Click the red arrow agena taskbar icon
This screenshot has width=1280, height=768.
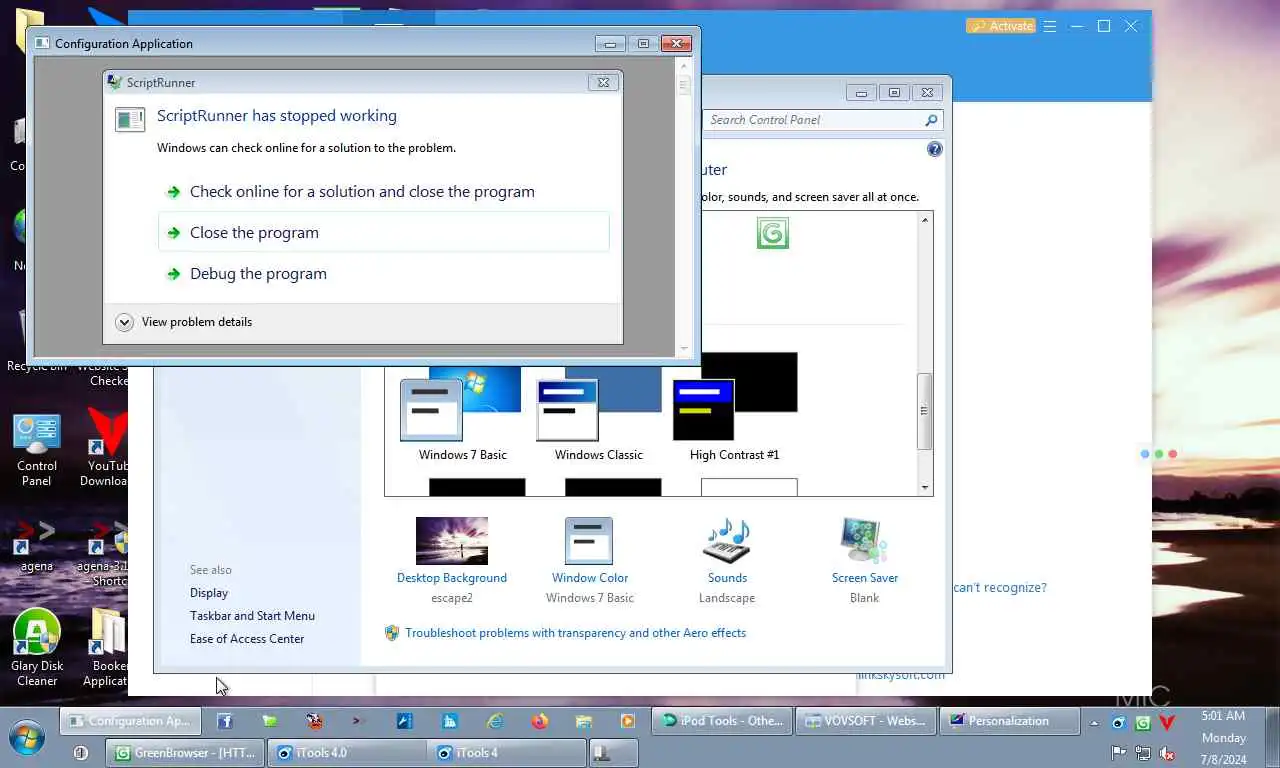(359, 721)
